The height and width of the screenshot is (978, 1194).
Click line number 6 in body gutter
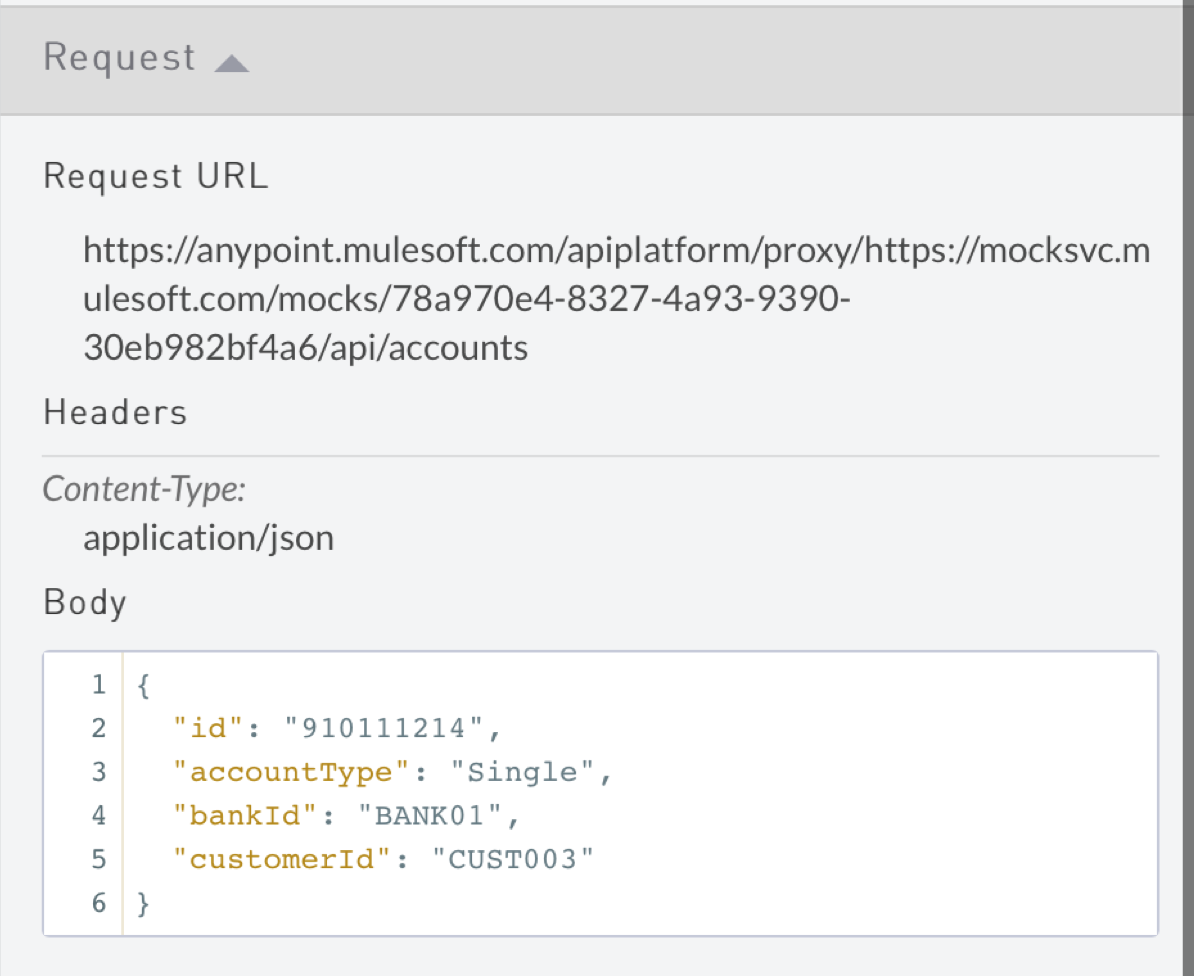pyautogui.click(x=98, y=903)
